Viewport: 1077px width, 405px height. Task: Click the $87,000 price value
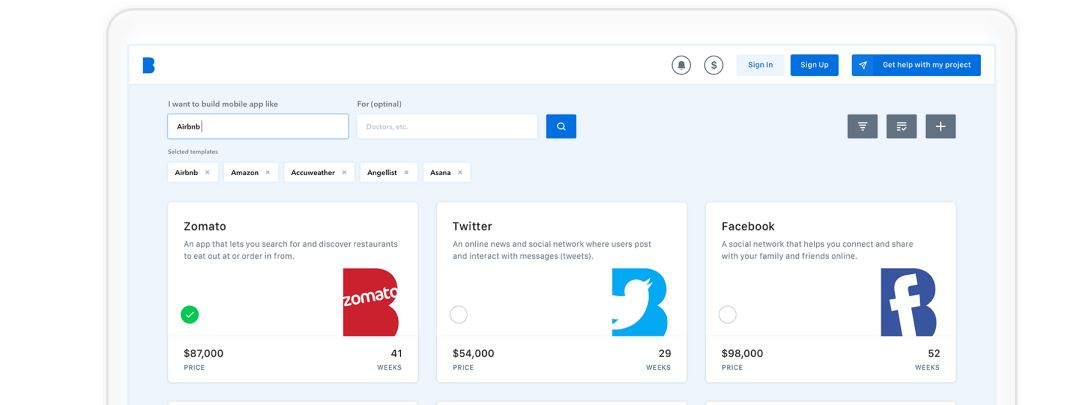pos(203,354)
